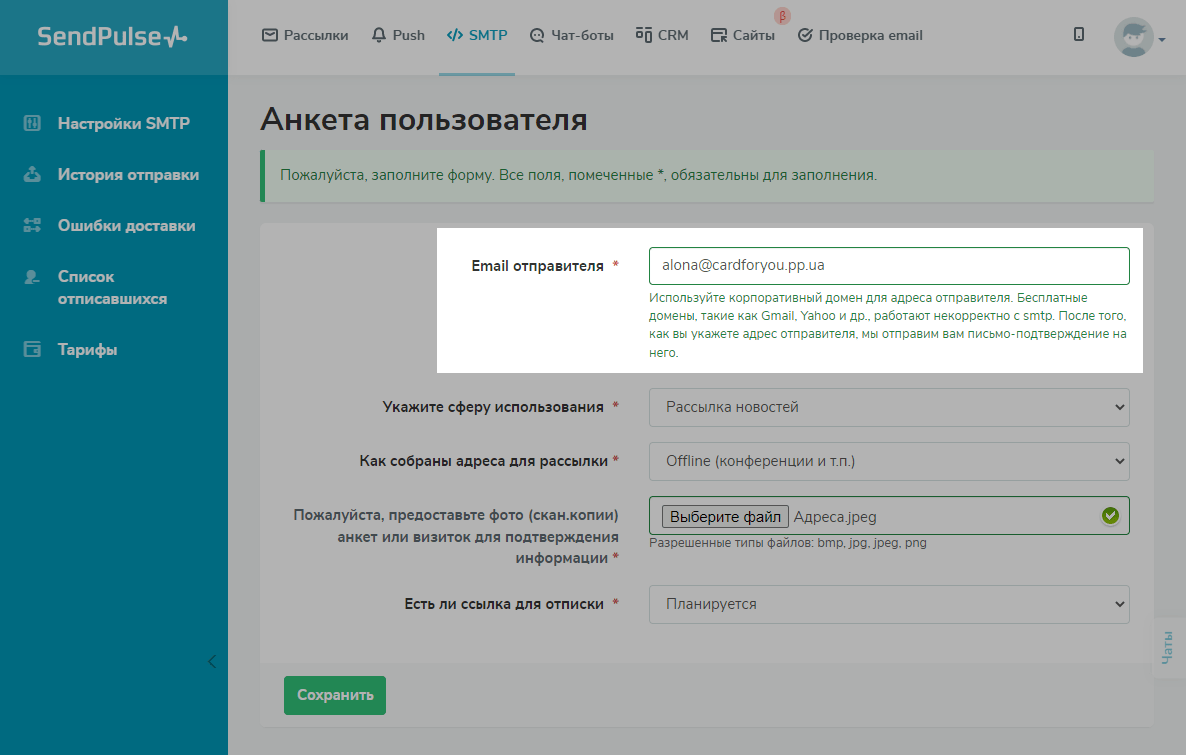Open Тарифы in the sidebar
The width and height of the screenshot is (1186, 755).
[88, 350]
